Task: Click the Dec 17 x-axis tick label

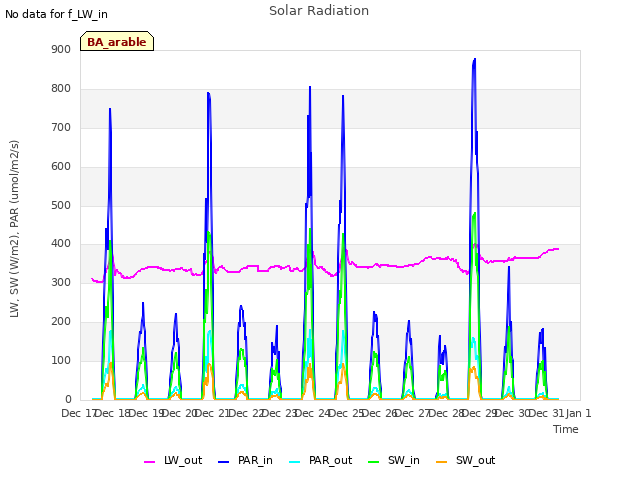Action: (x=78, y=413)
